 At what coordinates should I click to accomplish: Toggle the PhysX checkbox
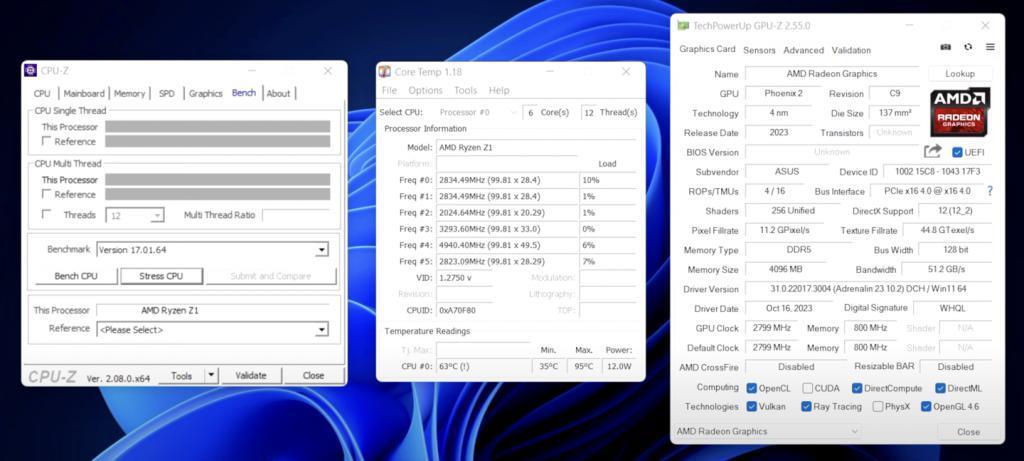click(878, 406)
